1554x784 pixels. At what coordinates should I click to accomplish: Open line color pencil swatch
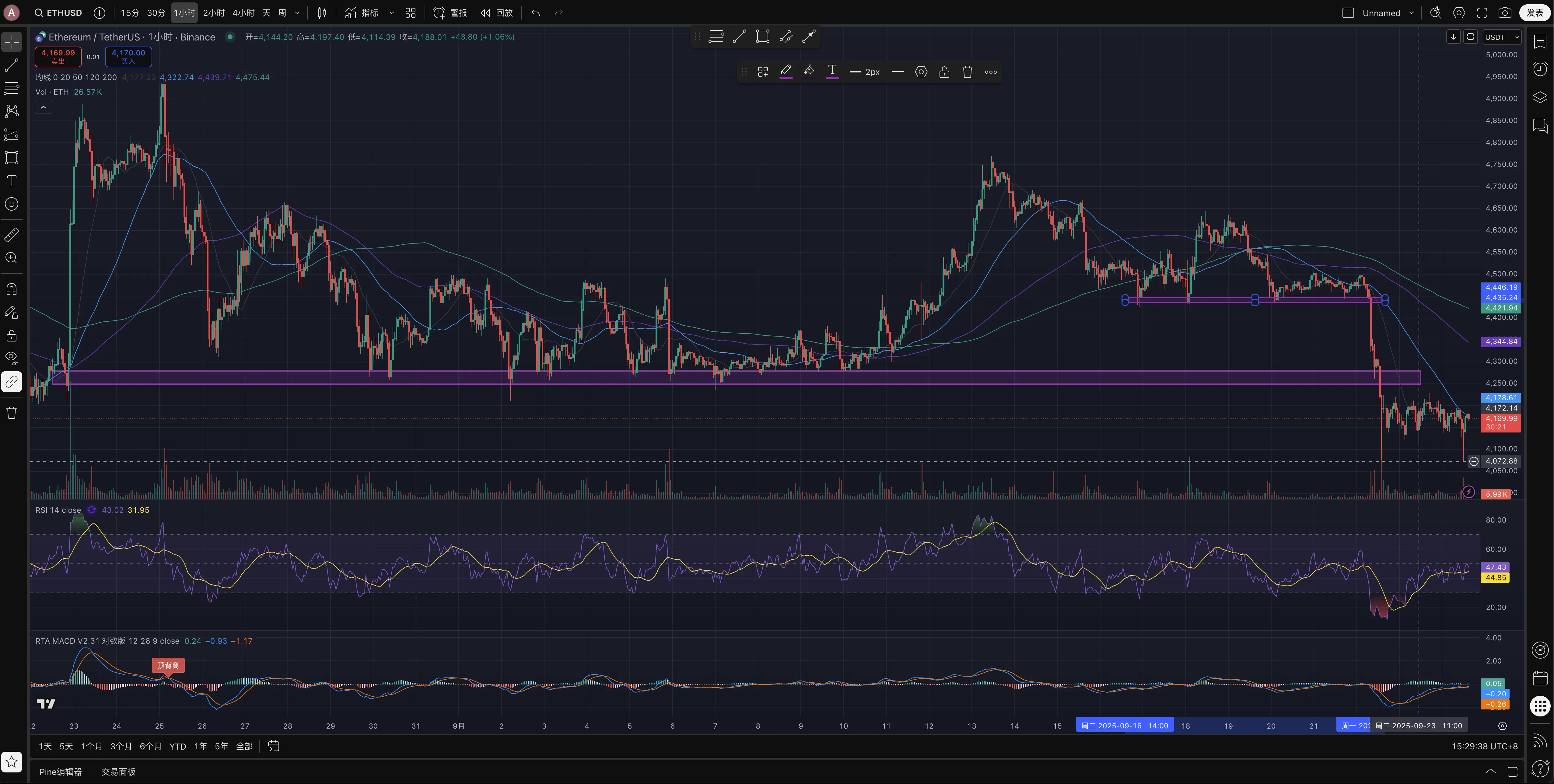tap(786, 72)
